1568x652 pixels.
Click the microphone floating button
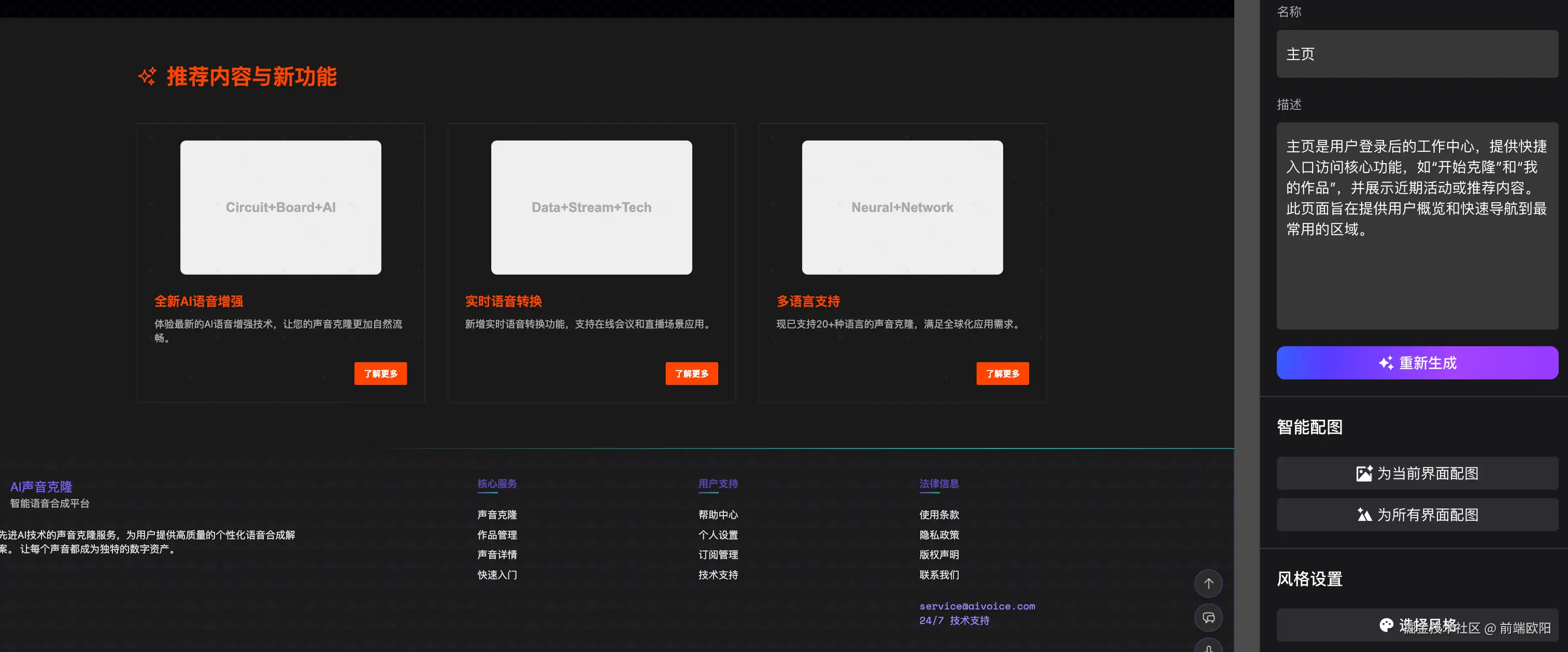click(x=1208, y=647)
